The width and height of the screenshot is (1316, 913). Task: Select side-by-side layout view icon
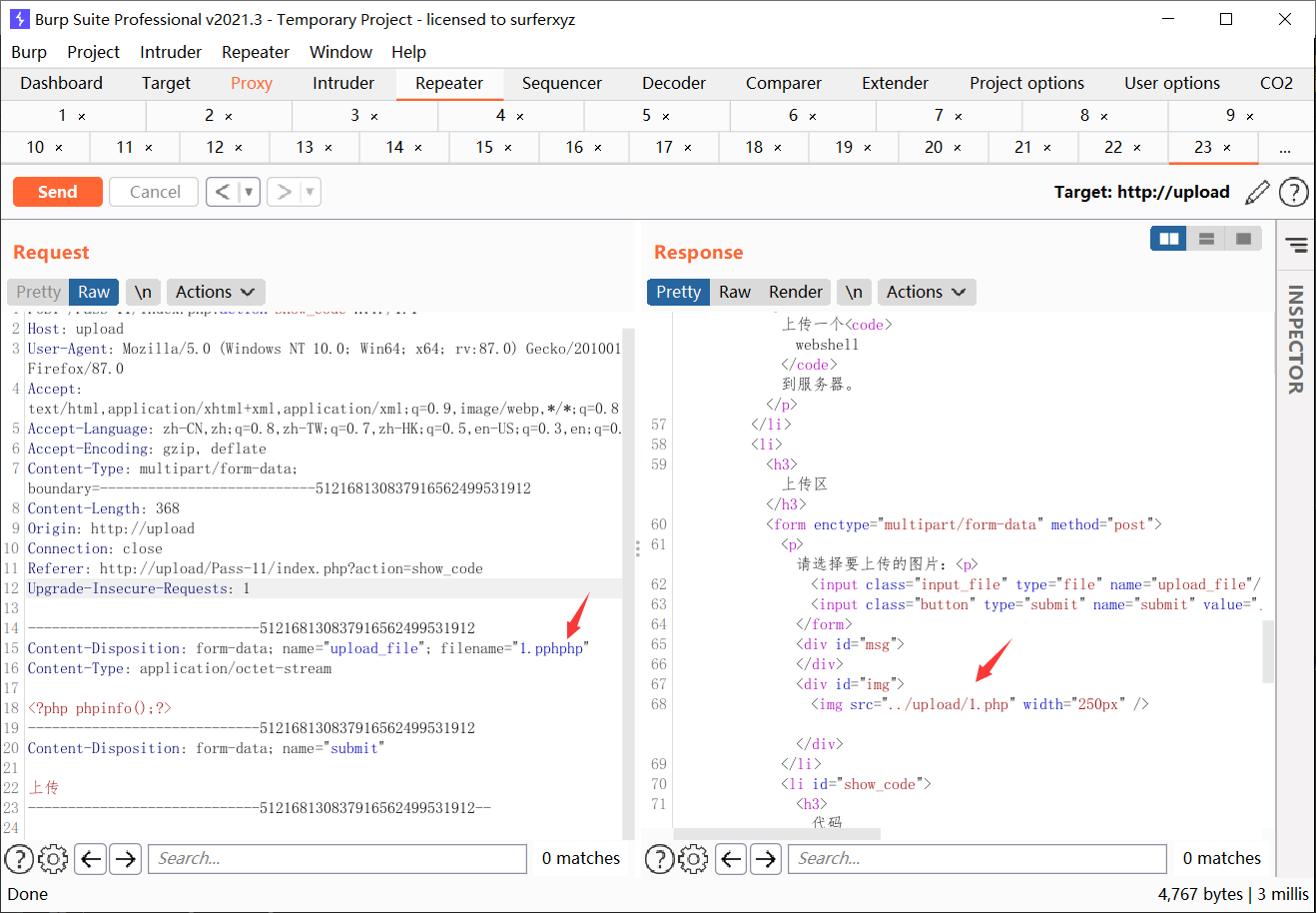[1168, 239]
